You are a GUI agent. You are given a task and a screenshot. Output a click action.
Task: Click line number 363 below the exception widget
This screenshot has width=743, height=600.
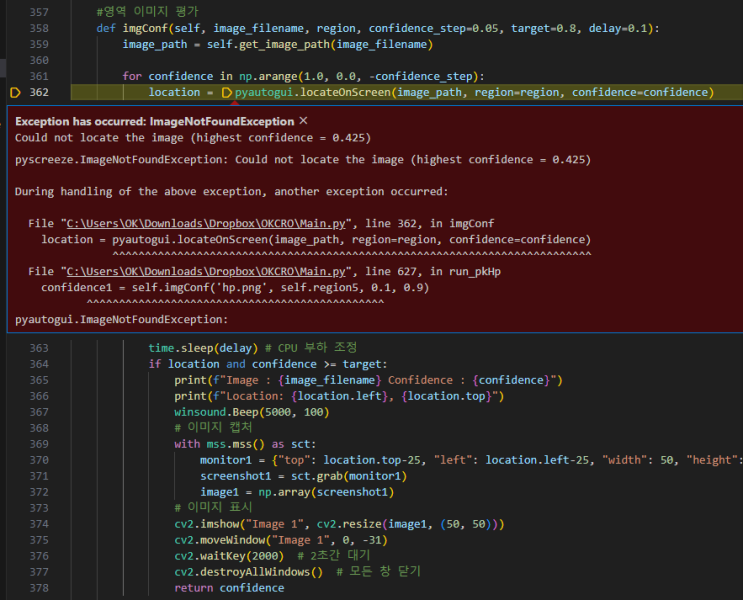point(39,348)
